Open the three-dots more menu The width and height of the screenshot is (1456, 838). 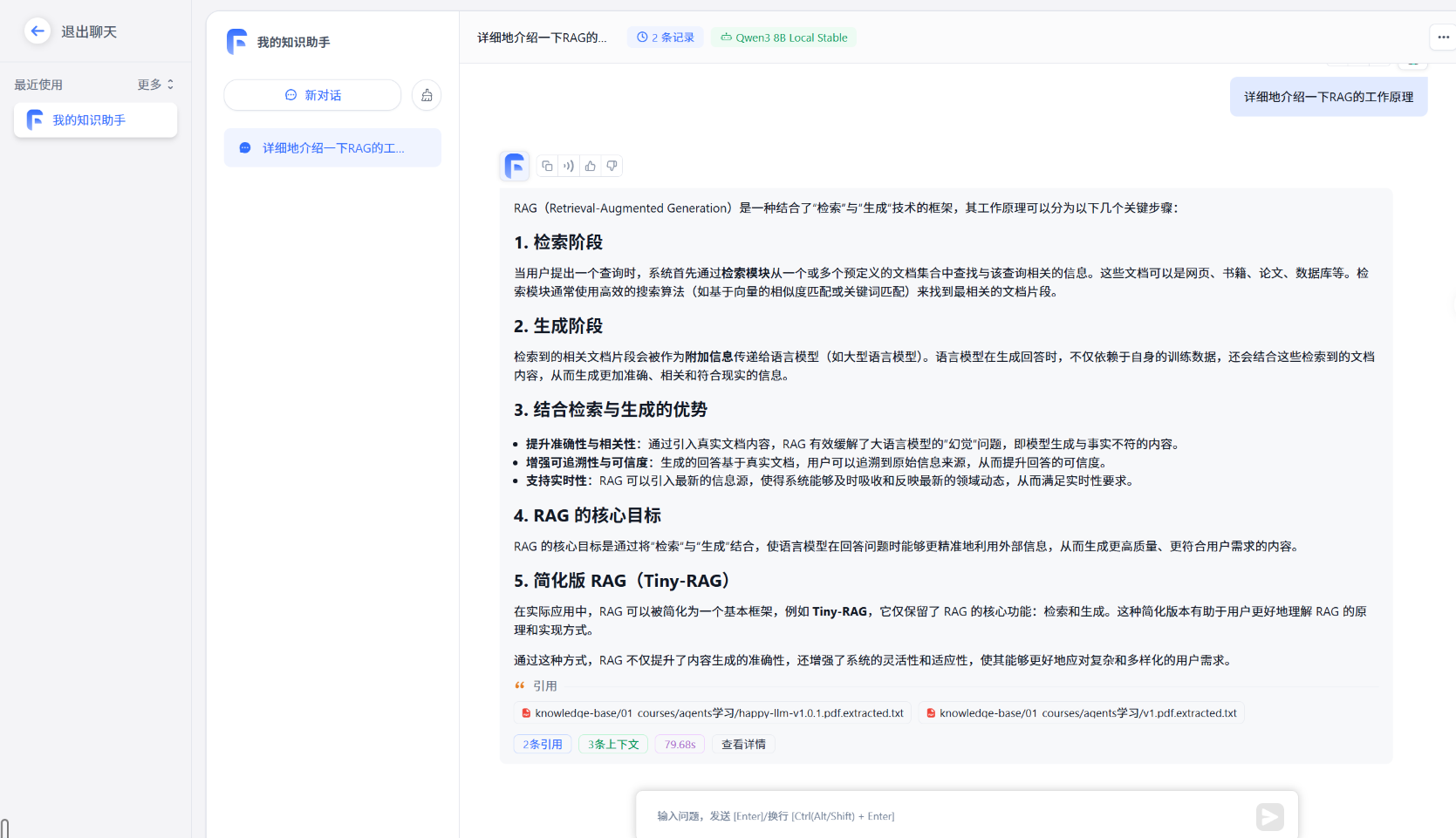pos(1443,37)
